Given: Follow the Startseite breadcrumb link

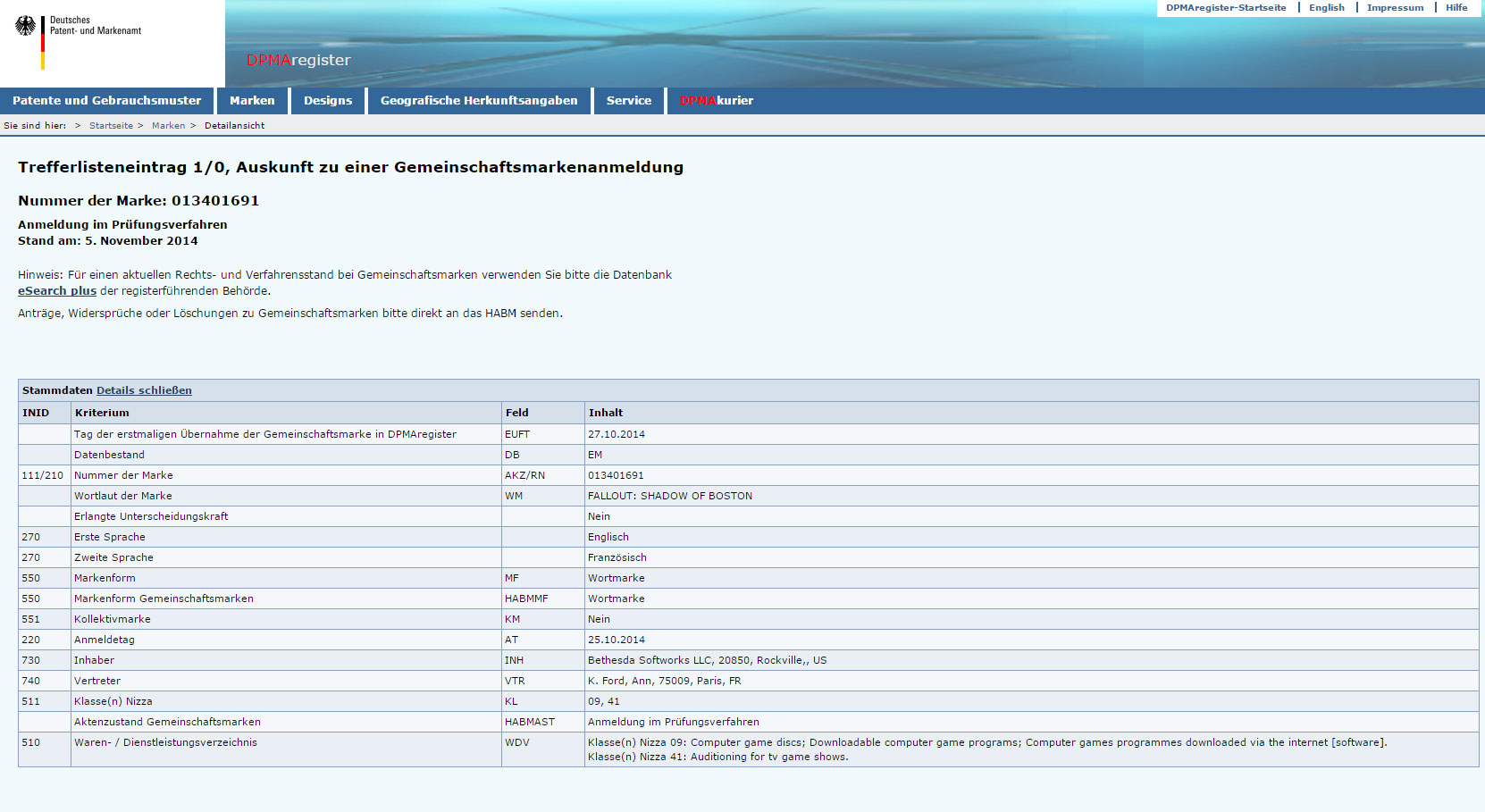Looking at the screenshot, I should click(x=111, y=126).
